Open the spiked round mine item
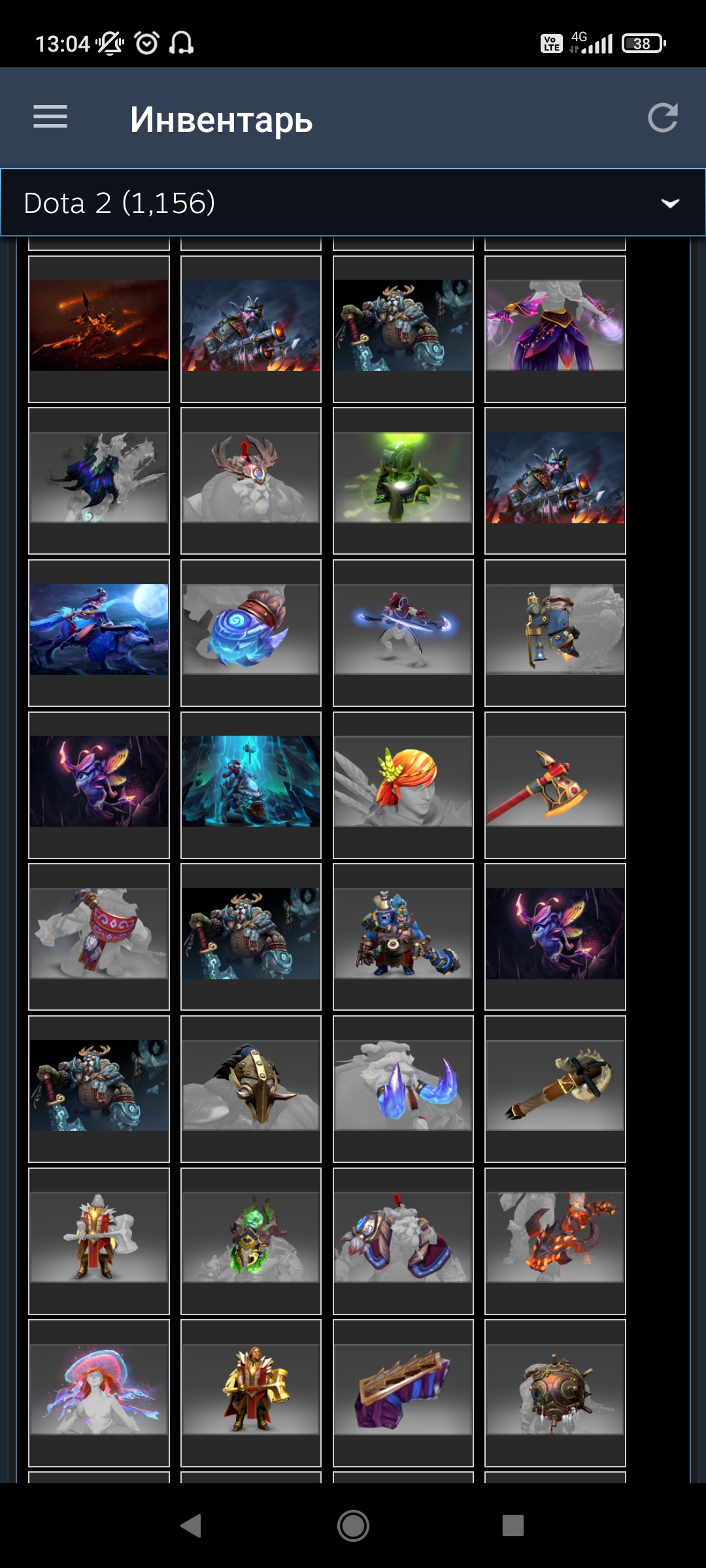Image resolution: width=706 pixels, height=1568 pixels. pos(555,1393)
